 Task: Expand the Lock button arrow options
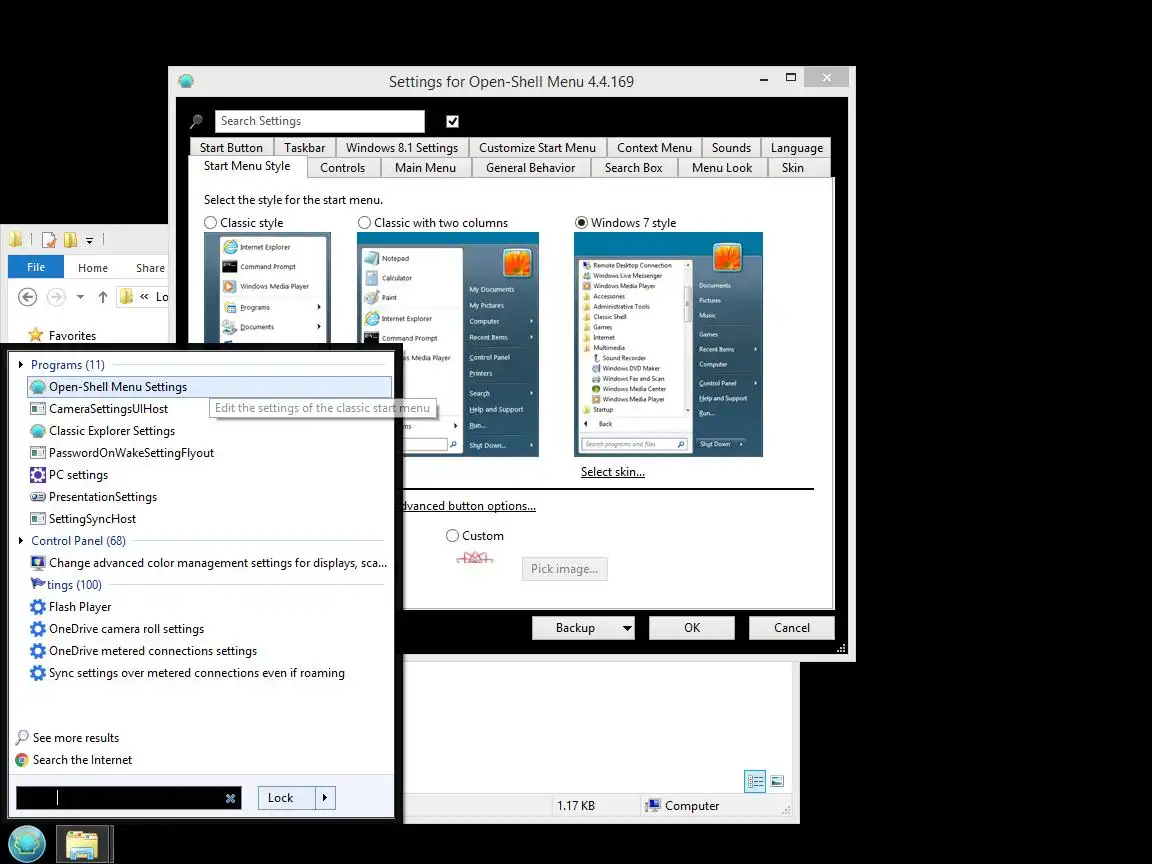point(325,798)
